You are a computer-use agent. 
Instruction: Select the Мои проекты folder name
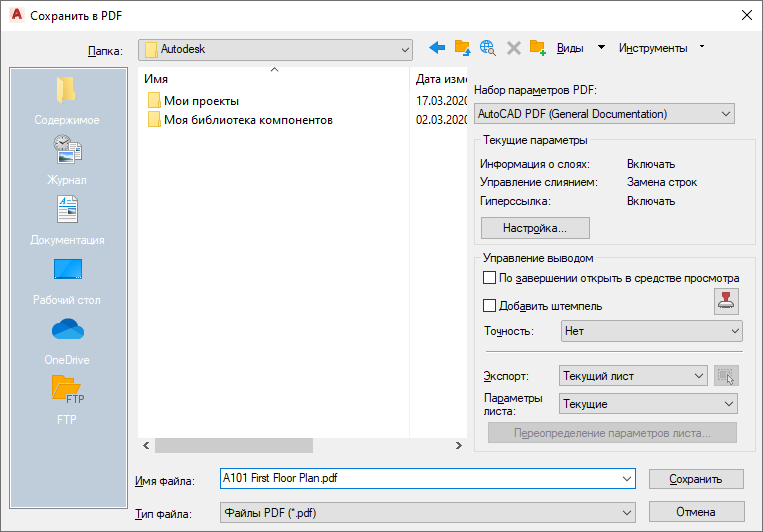tap(201, 101)
